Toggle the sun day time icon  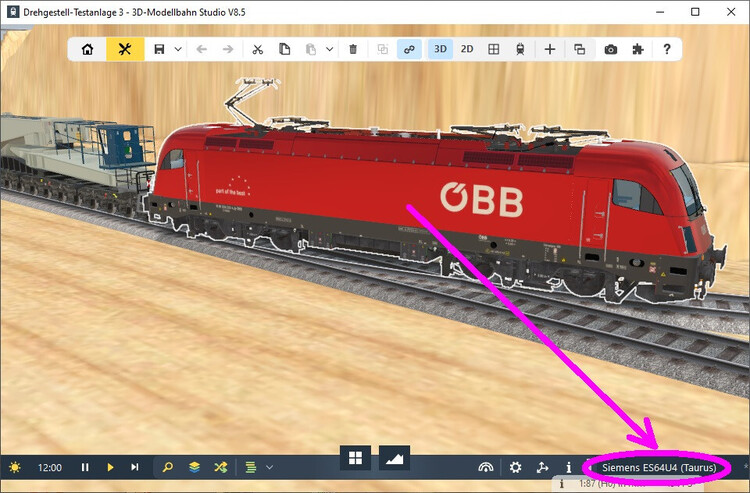(x=15, y=467)
